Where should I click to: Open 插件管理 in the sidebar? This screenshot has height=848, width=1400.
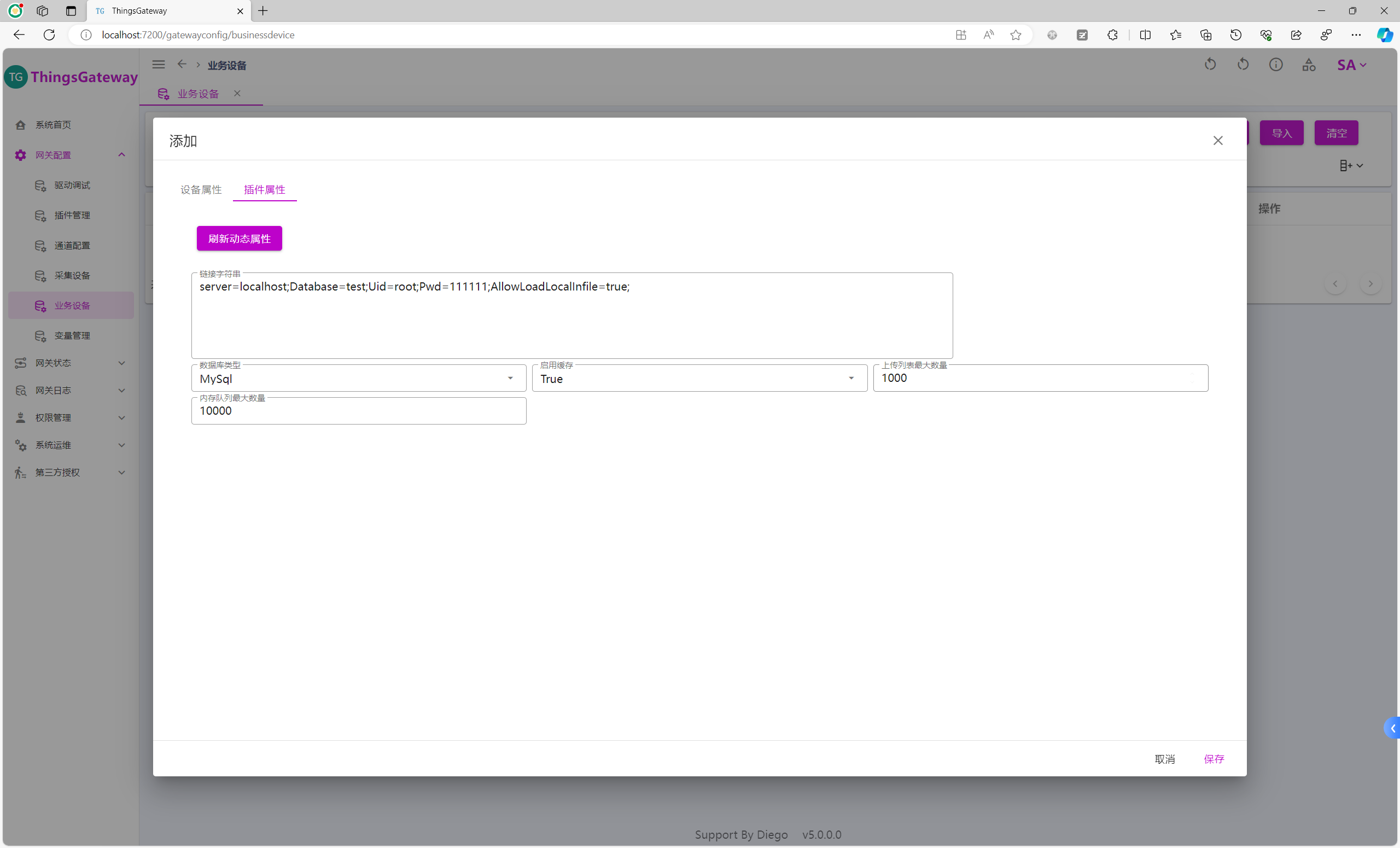tap(72, 216)
